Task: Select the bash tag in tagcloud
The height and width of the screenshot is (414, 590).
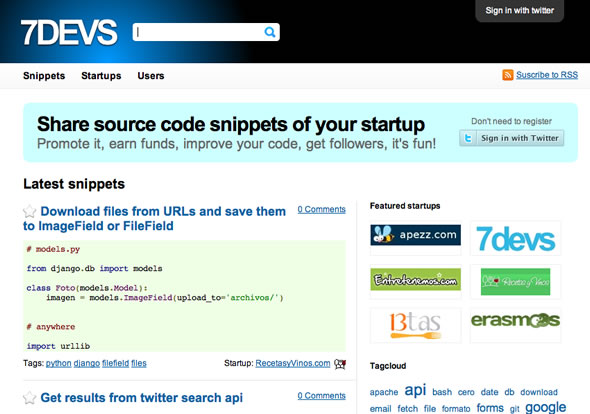Action: click(x=442, y=392)
